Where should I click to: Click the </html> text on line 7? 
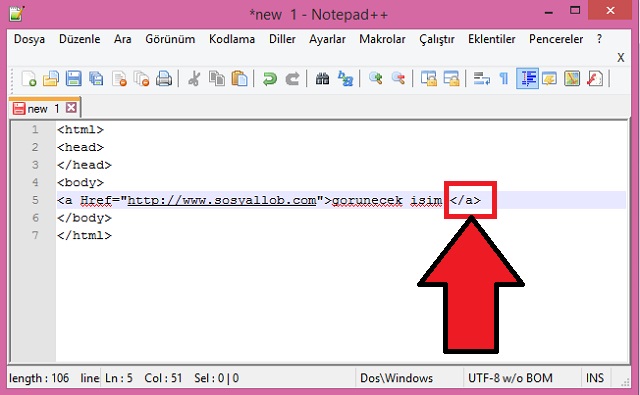pos(84,235)
